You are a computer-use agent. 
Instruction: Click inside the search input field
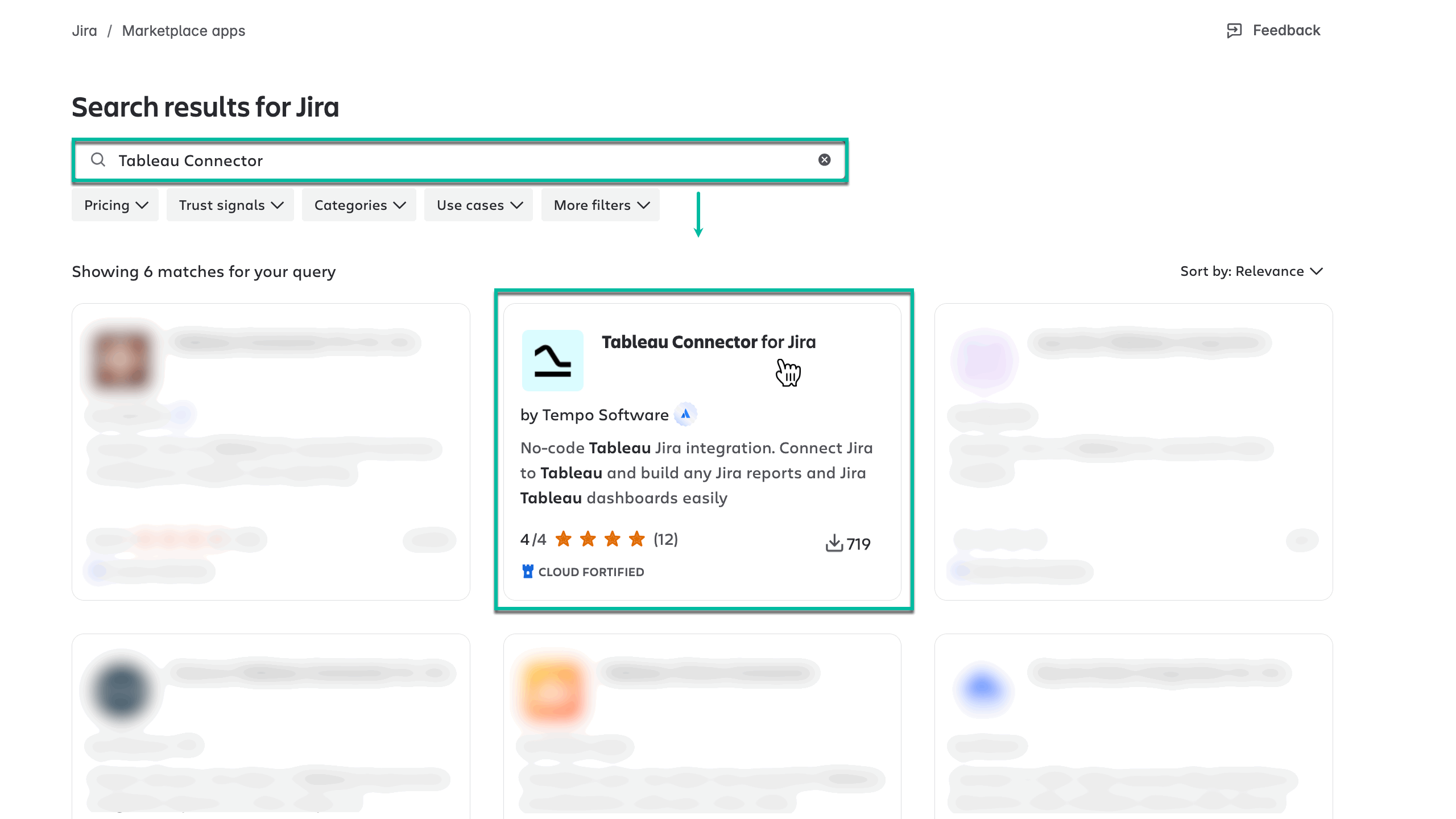point(398,160)
